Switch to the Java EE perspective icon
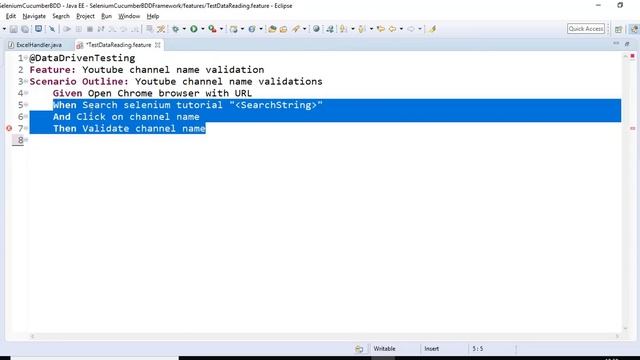The image size is (640, 360). [x=634, y=29]
